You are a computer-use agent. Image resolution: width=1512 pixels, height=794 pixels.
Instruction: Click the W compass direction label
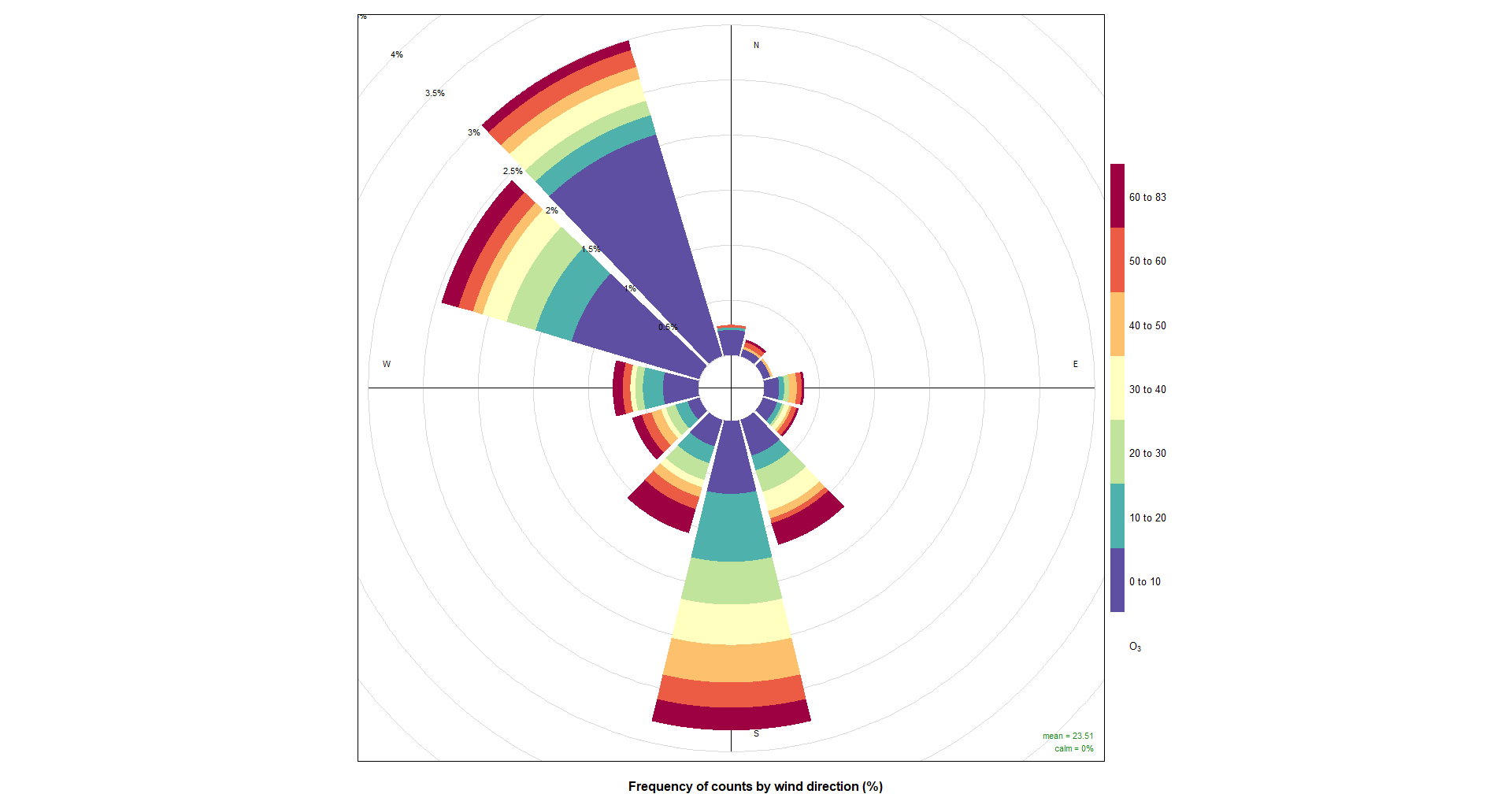(387, 364)
